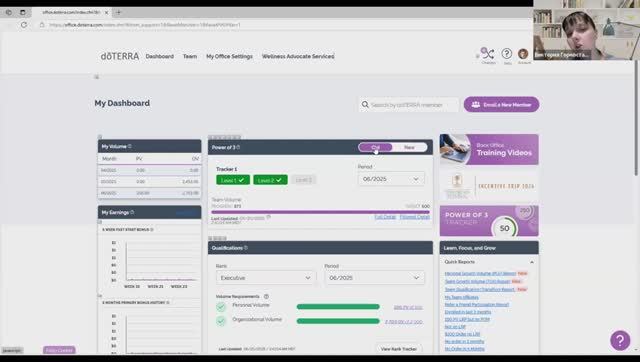The height and width of the screenshot is (362, 640).
Task: Open the Help question mark icon in header
Action: (507, 53)
